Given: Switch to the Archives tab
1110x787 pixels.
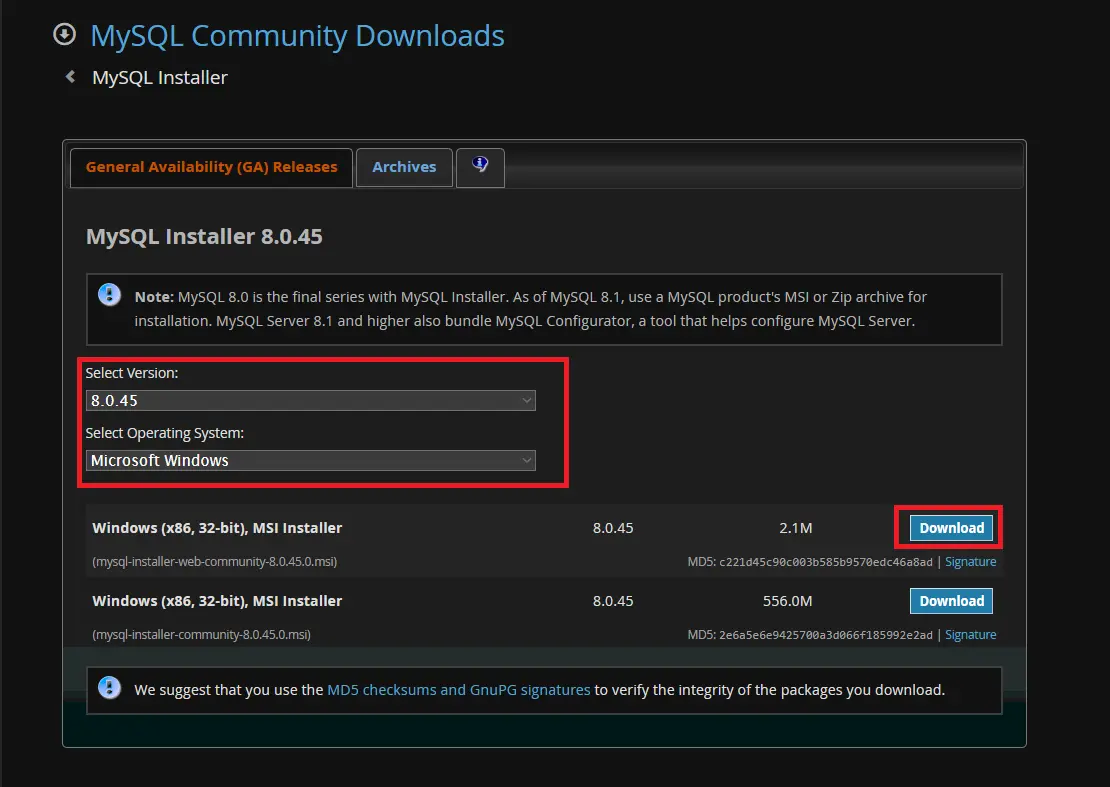Looking at the screenshot, I should tap(404, 167).
